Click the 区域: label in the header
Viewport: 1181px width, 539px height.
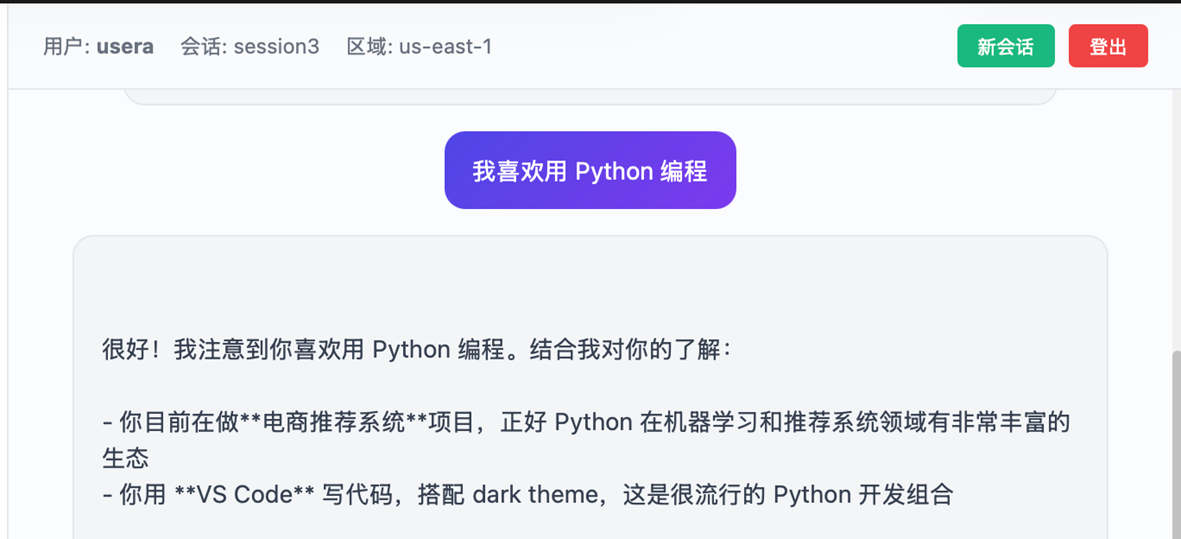pos(370,47)
